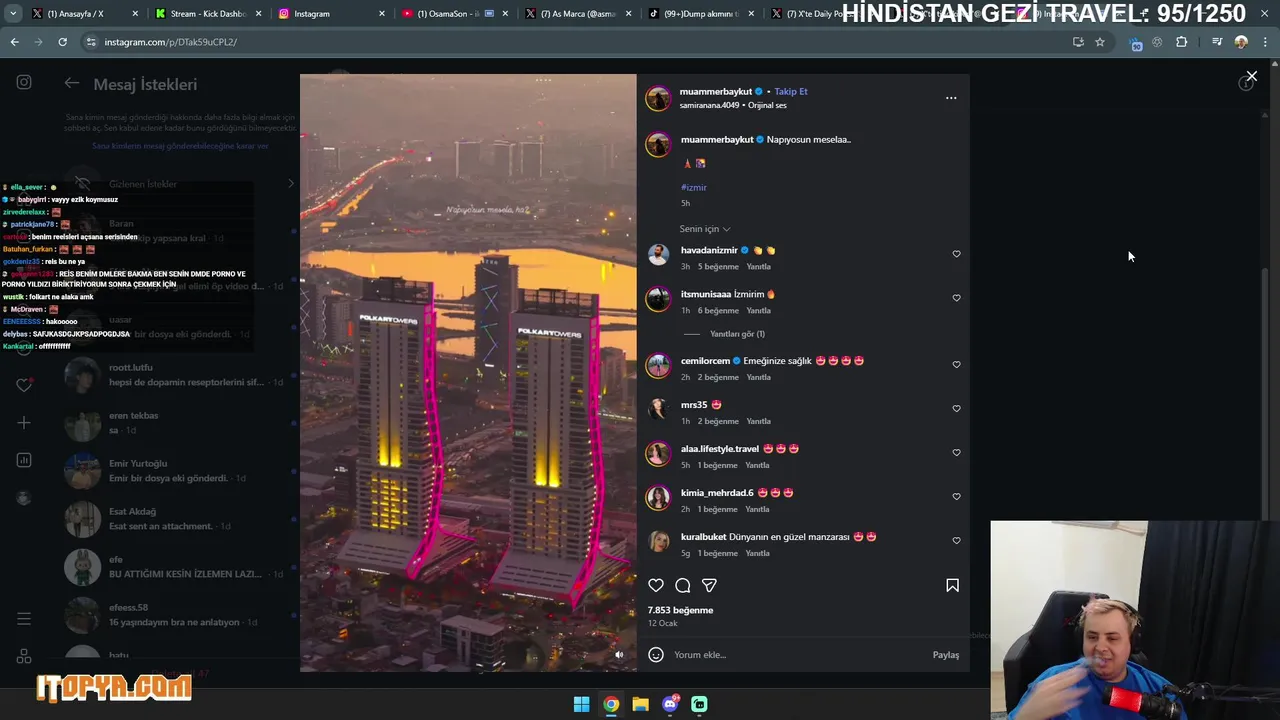
Task: Bookmark this page with the star icon
Action: click(x=1100, y=42)
